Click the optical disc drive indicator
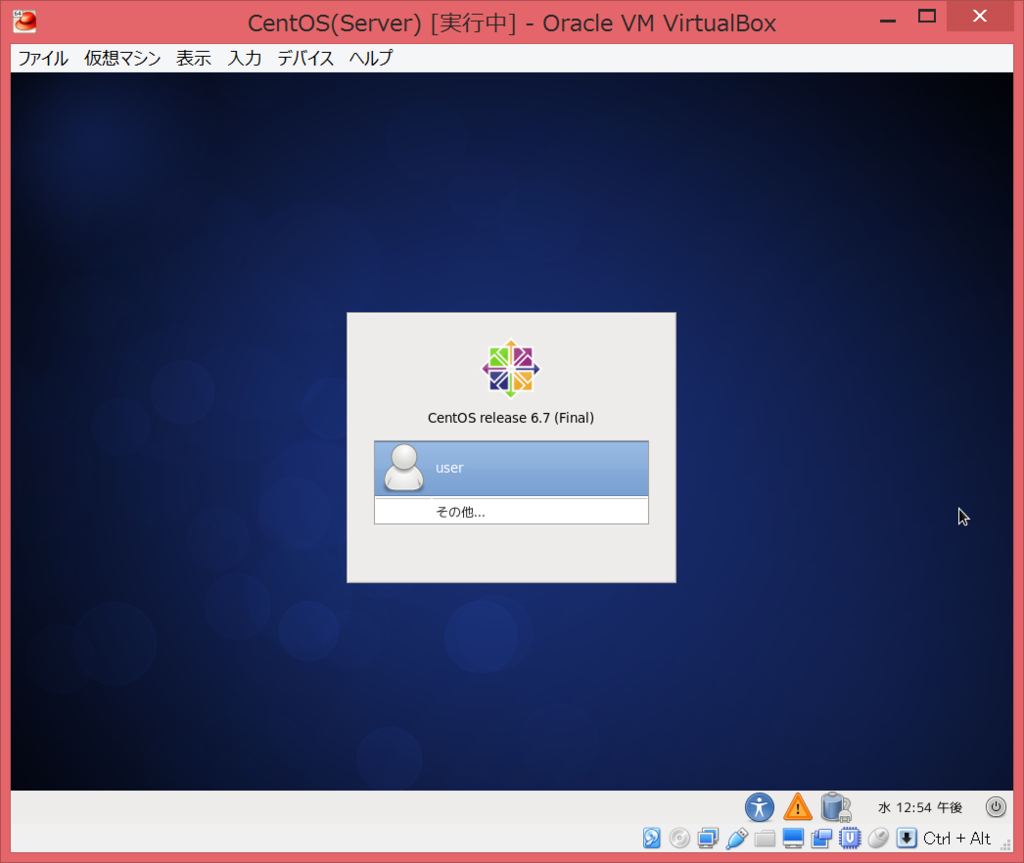The height and width of the screenshot is (863, 1024). [x=680, y=838]
